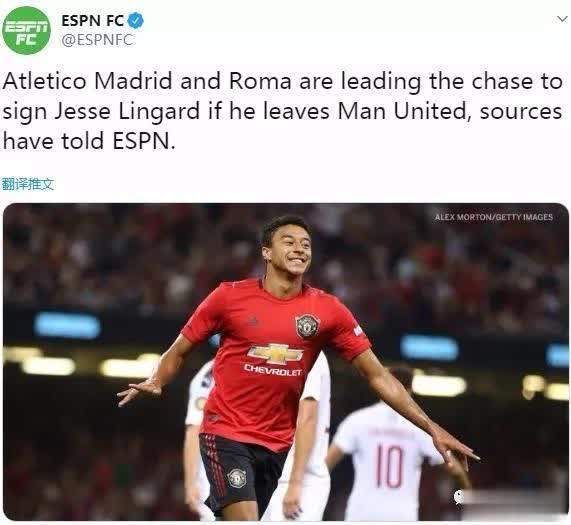The image size is (571, 525).
Task: Click the Adidas logo on red shirt
Action: 253,321
